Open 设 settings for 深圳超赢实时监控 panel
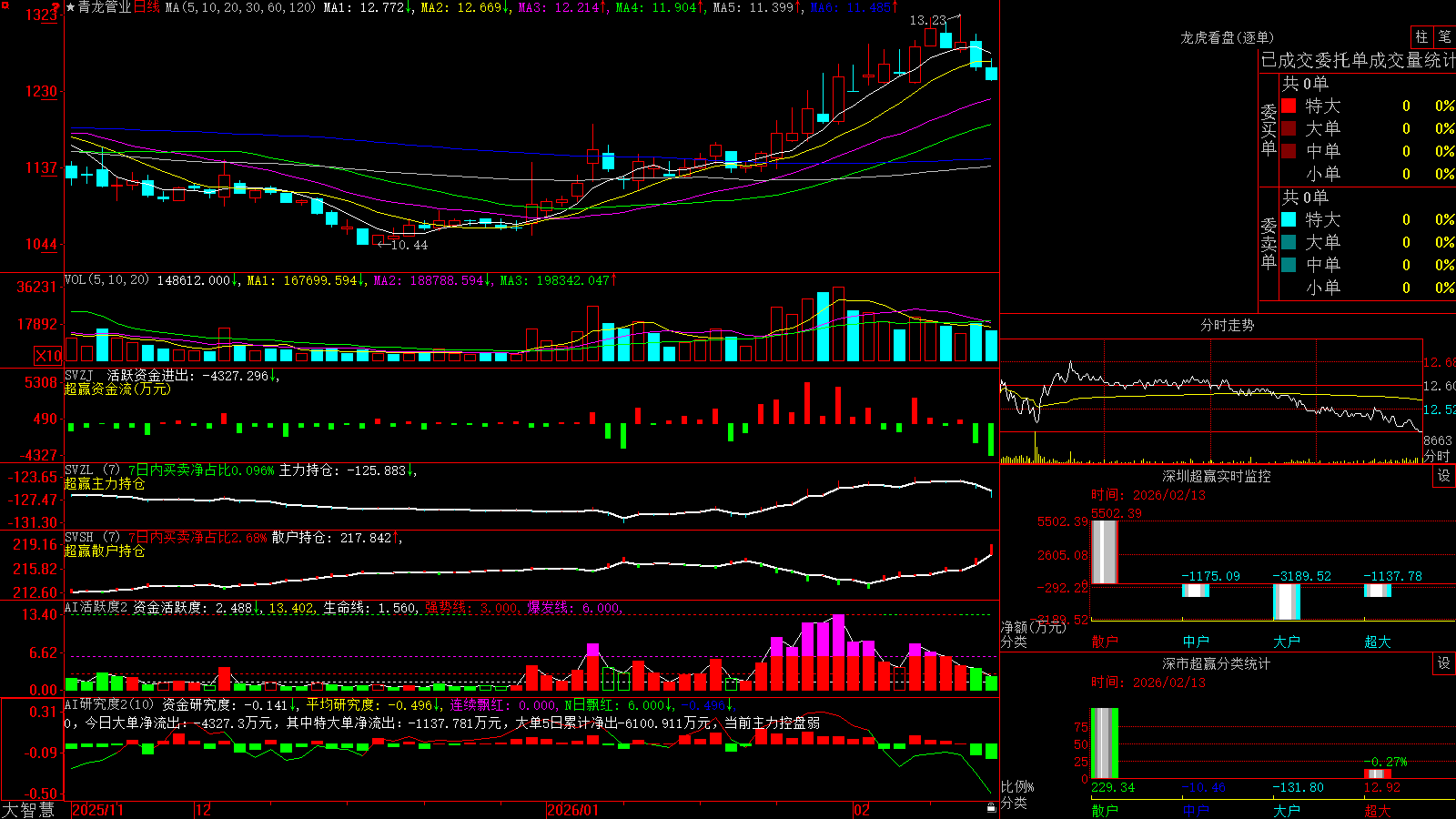The width and height of the screenshot is (1456, 819). tap(1444, 476)
